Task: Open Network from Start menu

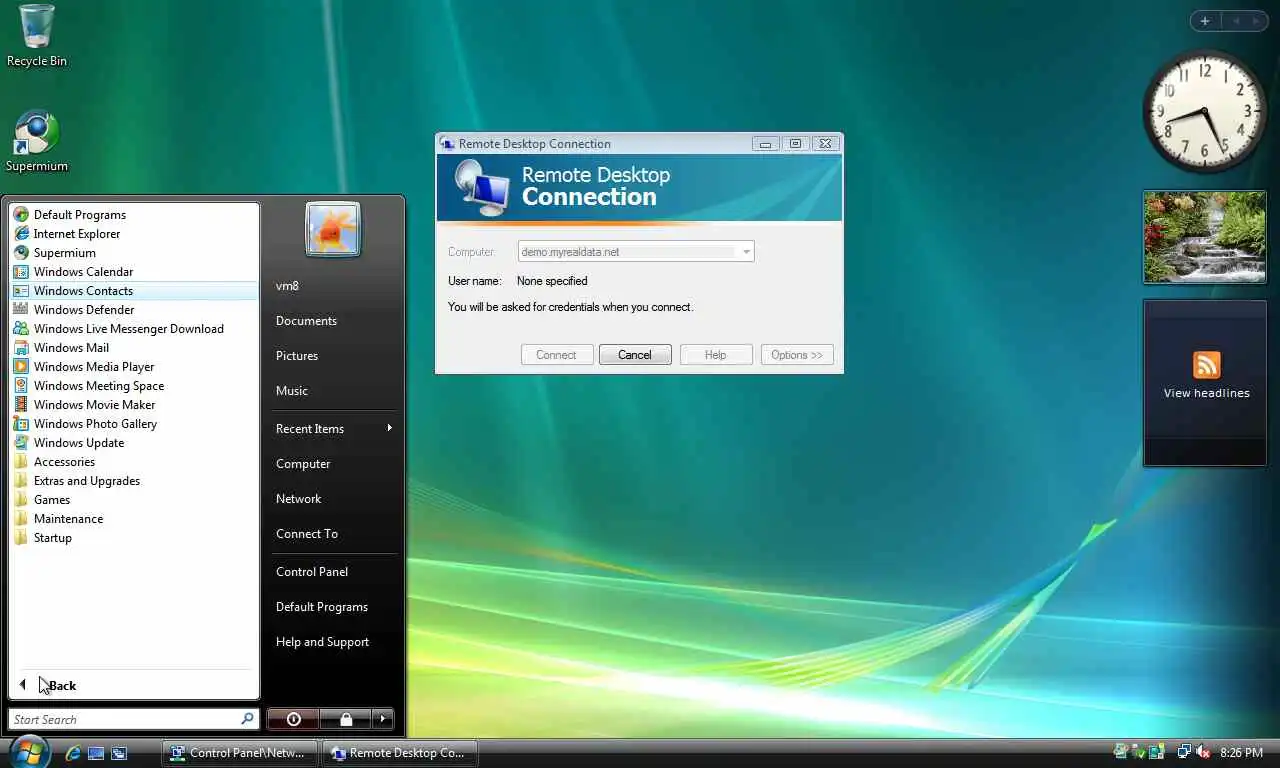Action: [332, 499]
